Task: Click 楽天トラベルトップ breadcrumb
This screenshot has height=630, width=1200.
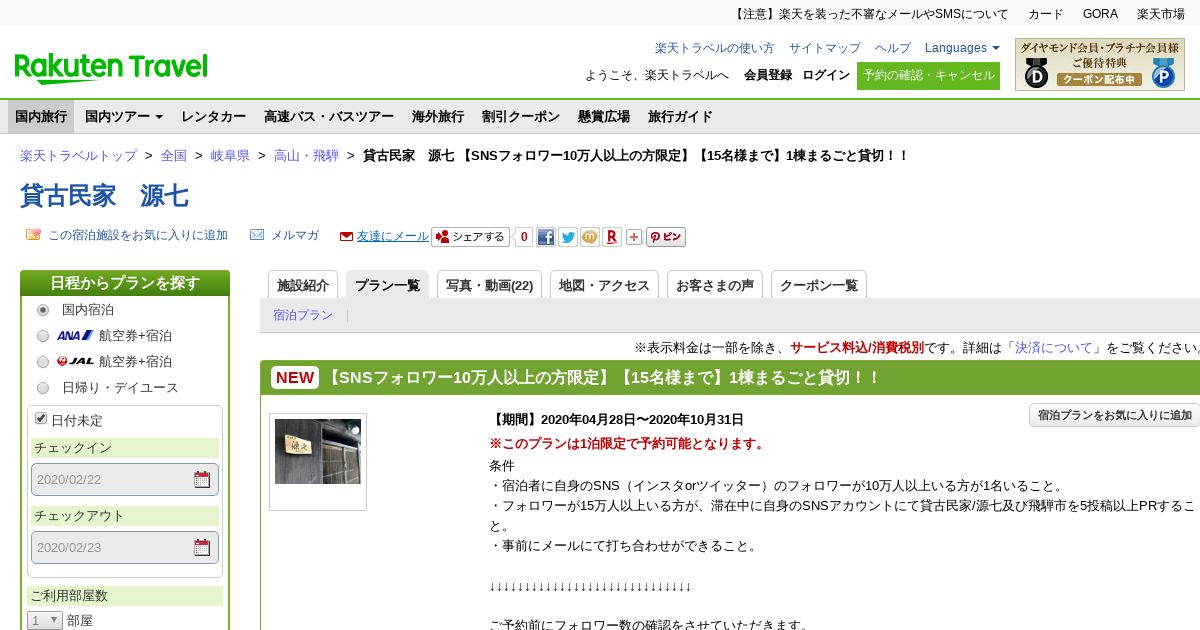Action: 78,156
